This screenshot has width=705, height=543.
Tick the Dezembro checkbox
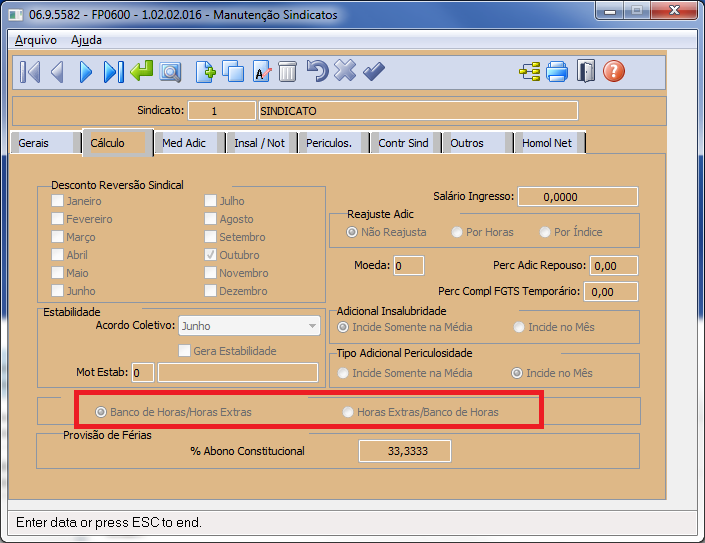point(210,290)
